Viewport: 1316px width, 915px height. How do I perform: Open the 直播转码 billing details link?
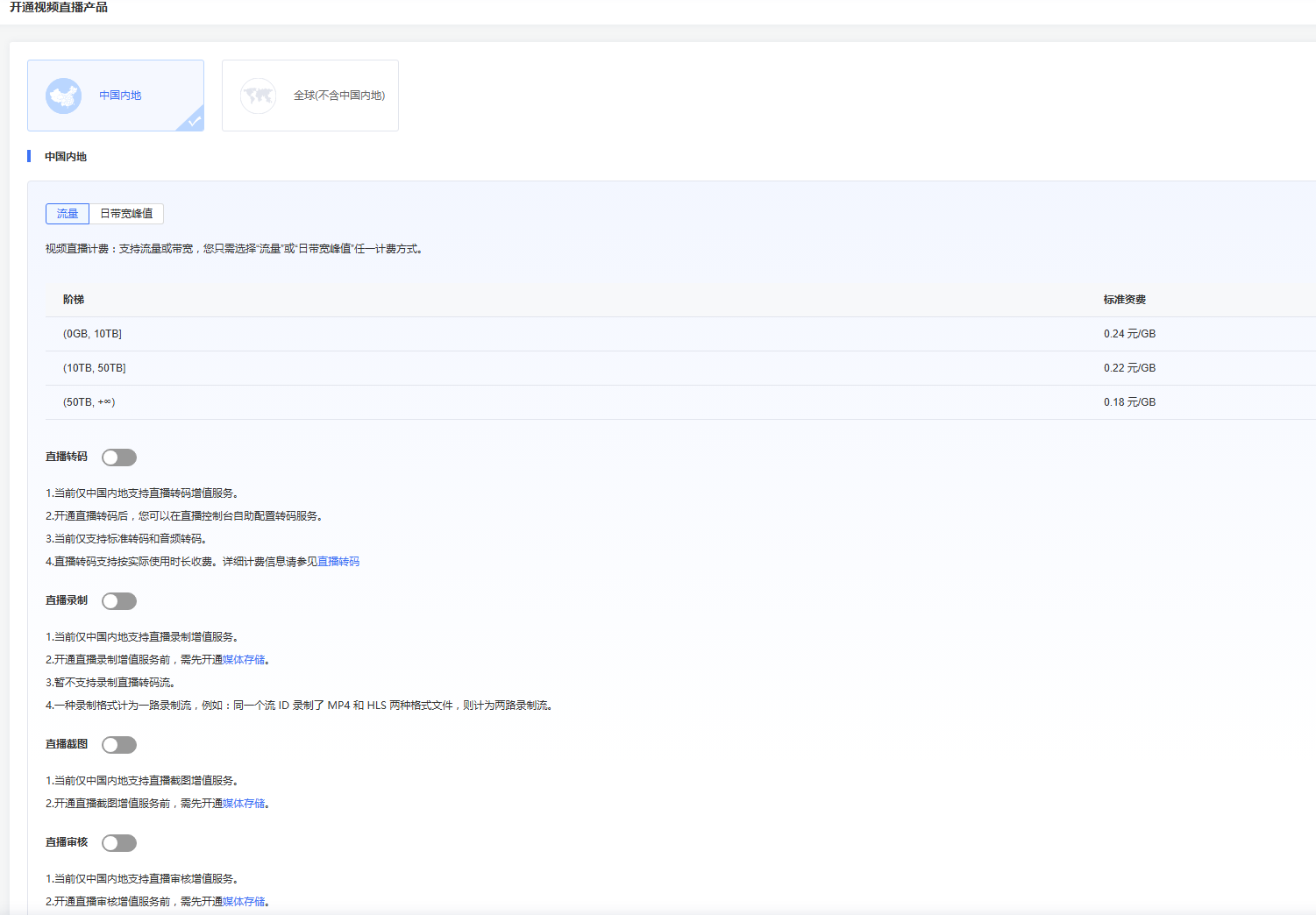[338, 562]
